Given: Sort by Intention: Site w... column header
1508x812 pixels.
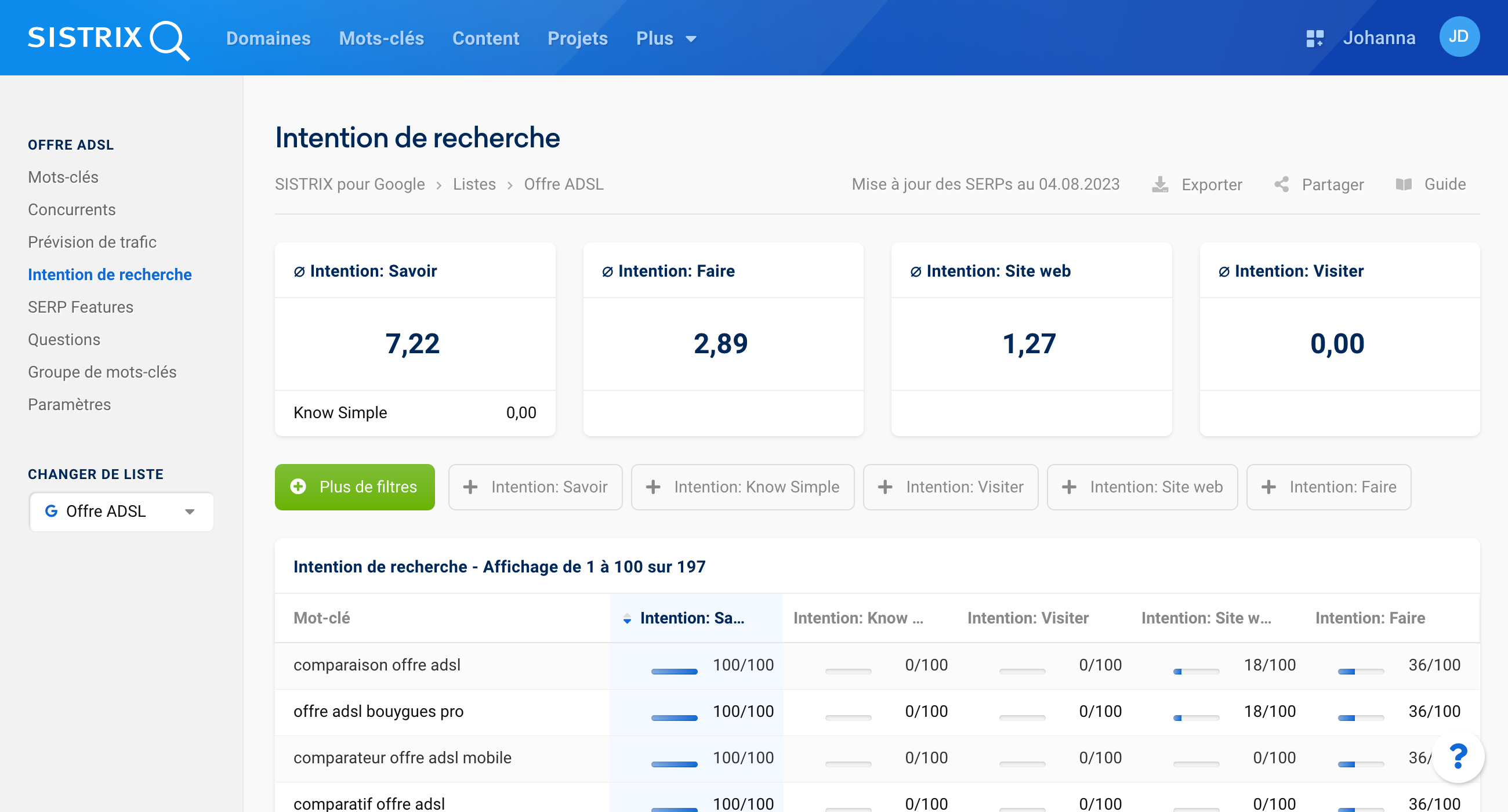Looking at the screenshot, I should pyautogui.click(x=1205, y=618).
